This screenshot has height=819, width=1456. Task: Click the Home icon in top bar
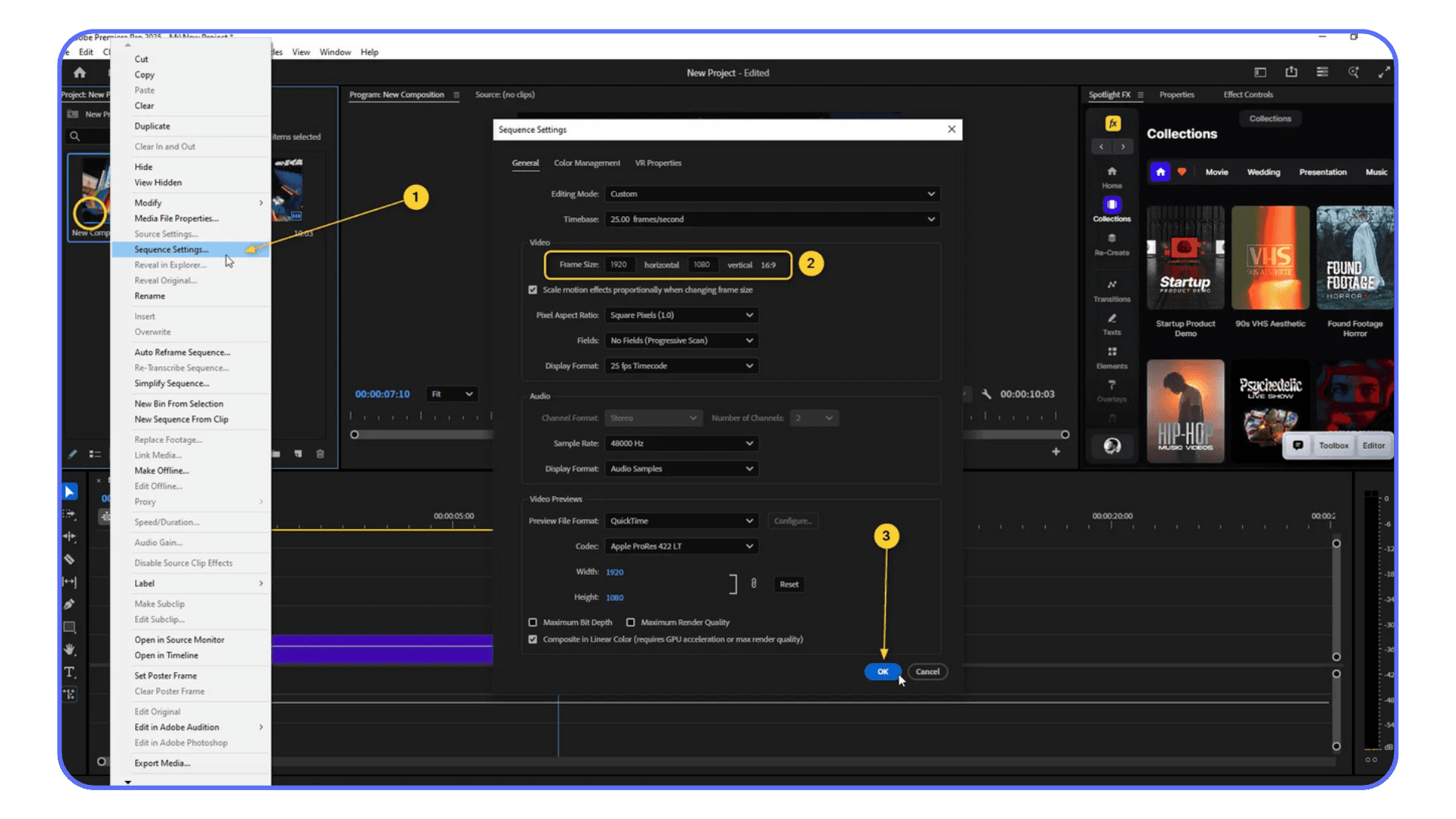[80, 73]
